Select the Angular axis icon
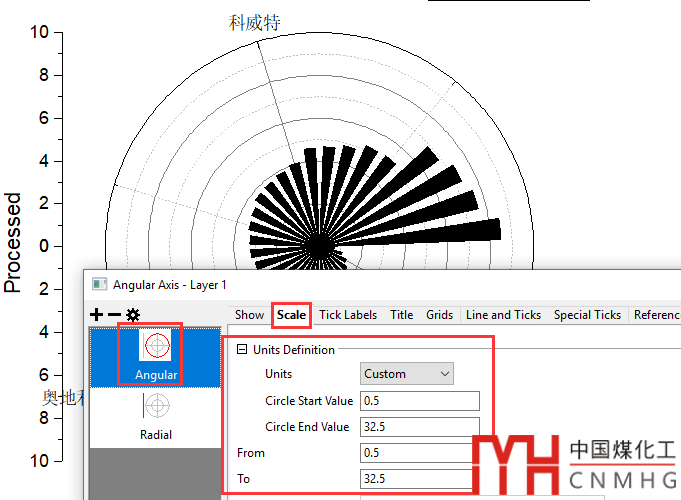 coord(156,346)
